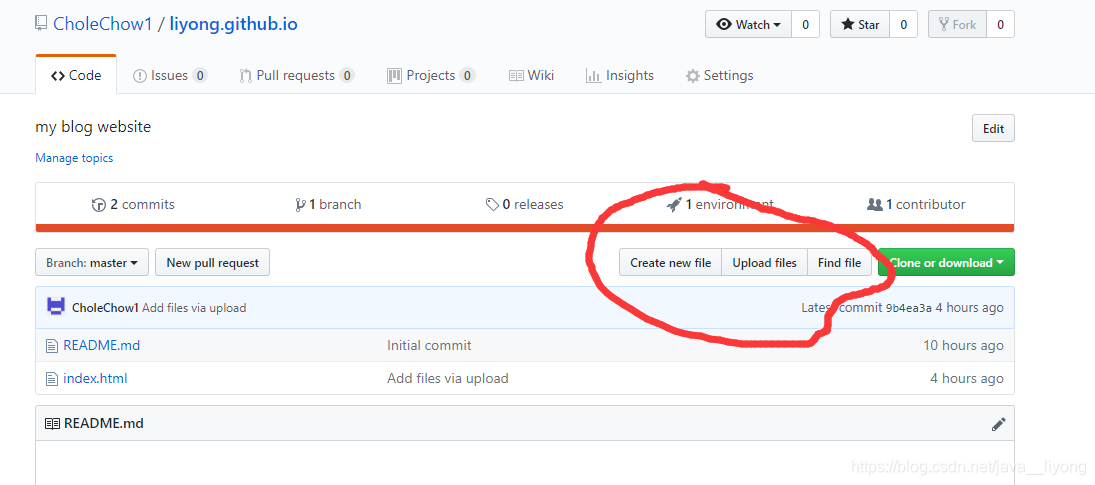View the 1 contributor link
The image size is (1095, 485).
point(916,204)
